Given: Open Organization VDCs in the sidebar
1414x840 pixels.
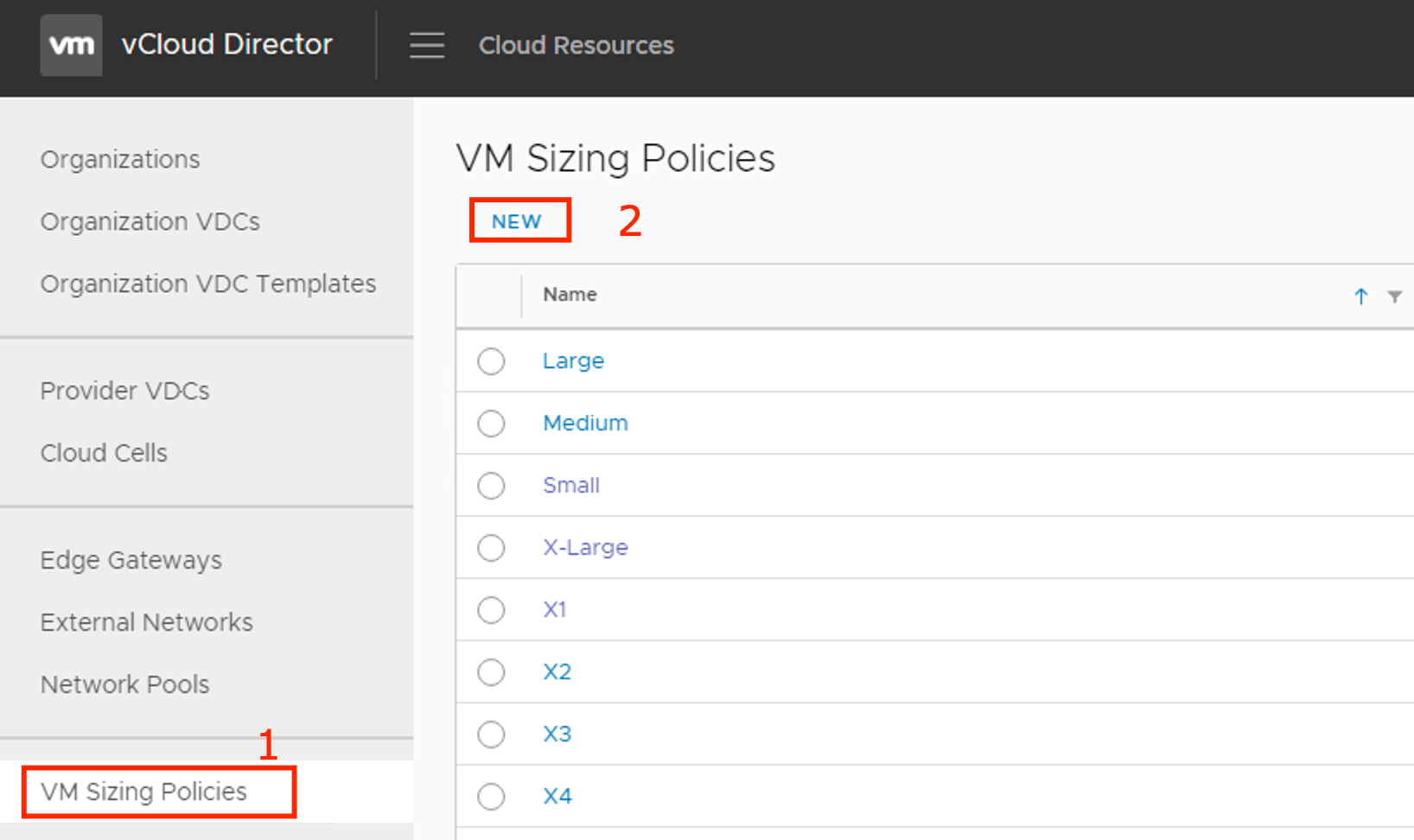Looking at the screenshot, I should (x=150, y=222).
